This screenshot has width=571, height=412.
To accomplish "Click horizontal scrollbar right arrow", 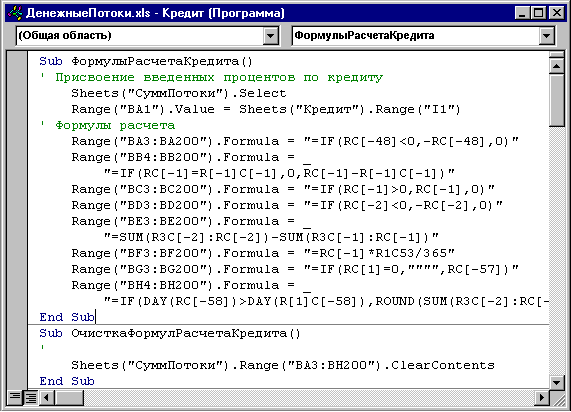I will [542, 397].
